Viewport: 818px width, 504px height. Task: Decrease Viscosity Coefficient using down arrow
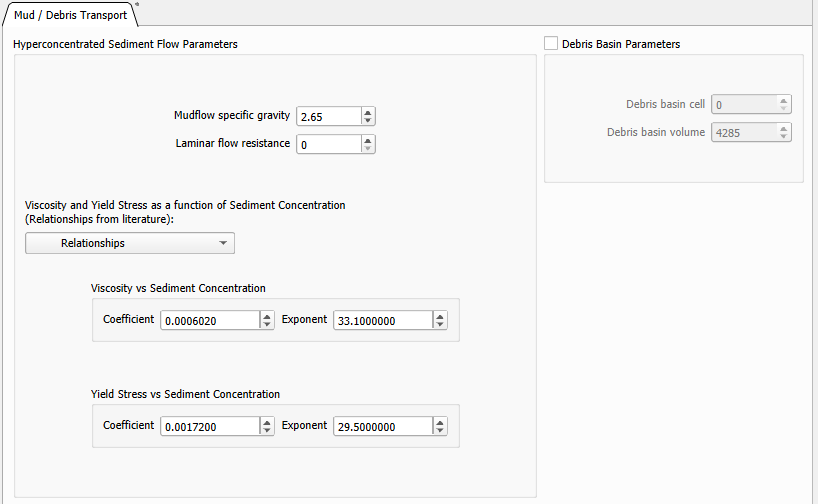point(267,324)
